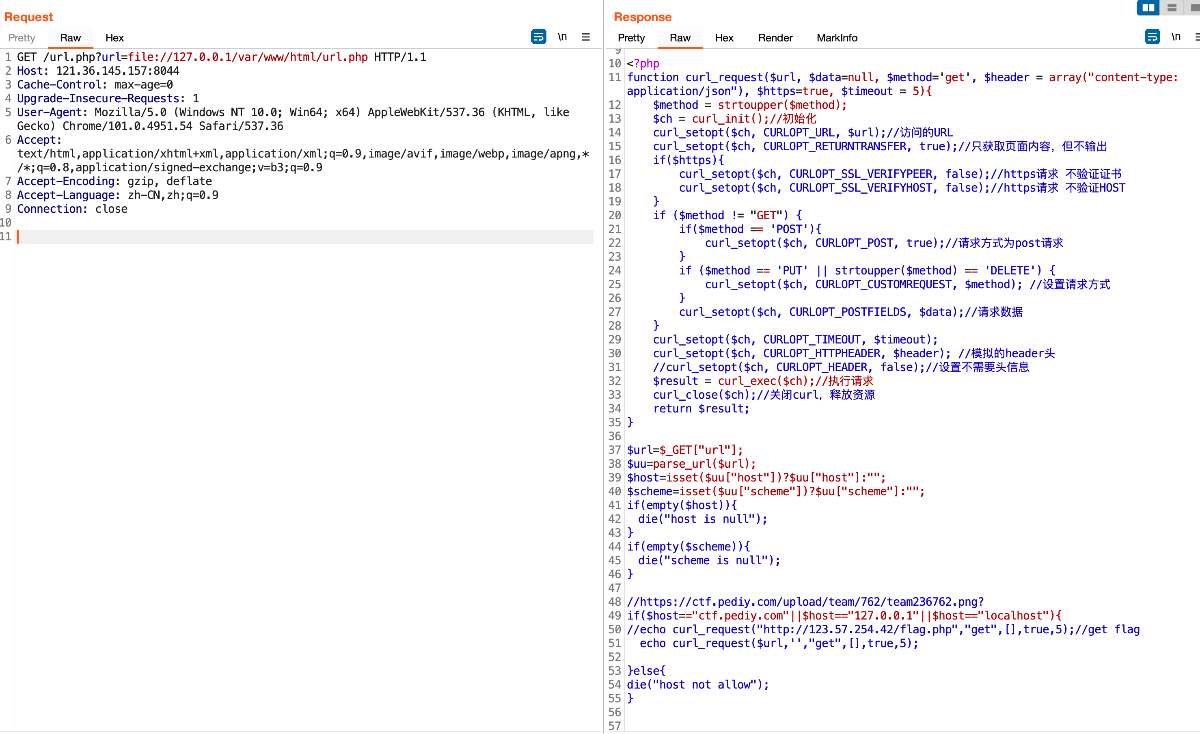Click the $result = curl_exec($ch); line

click(x=763, y=381)
